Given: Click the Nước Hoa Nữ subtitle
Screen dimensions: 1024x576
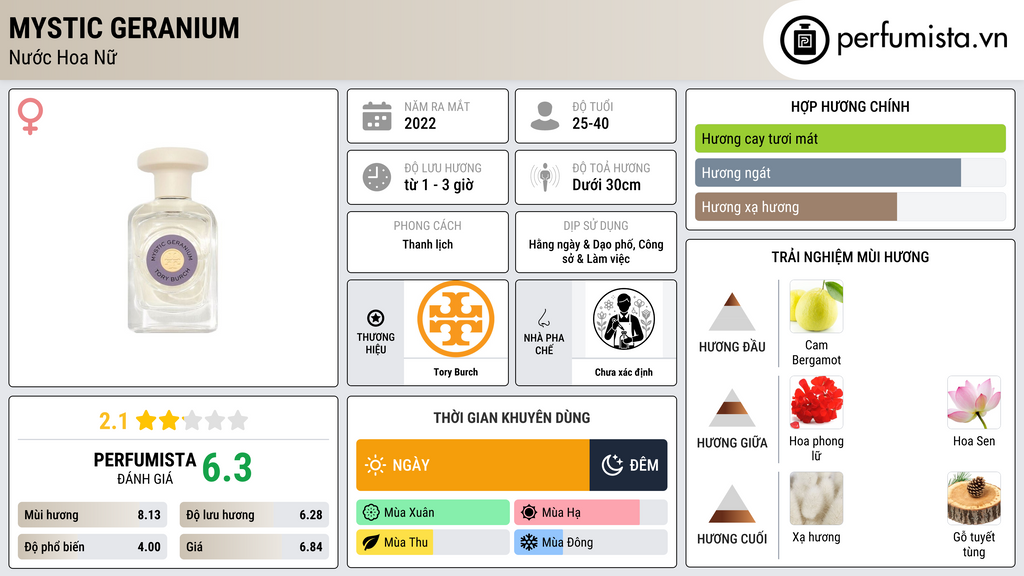Looking at the screenshot, I should point(63,58).
